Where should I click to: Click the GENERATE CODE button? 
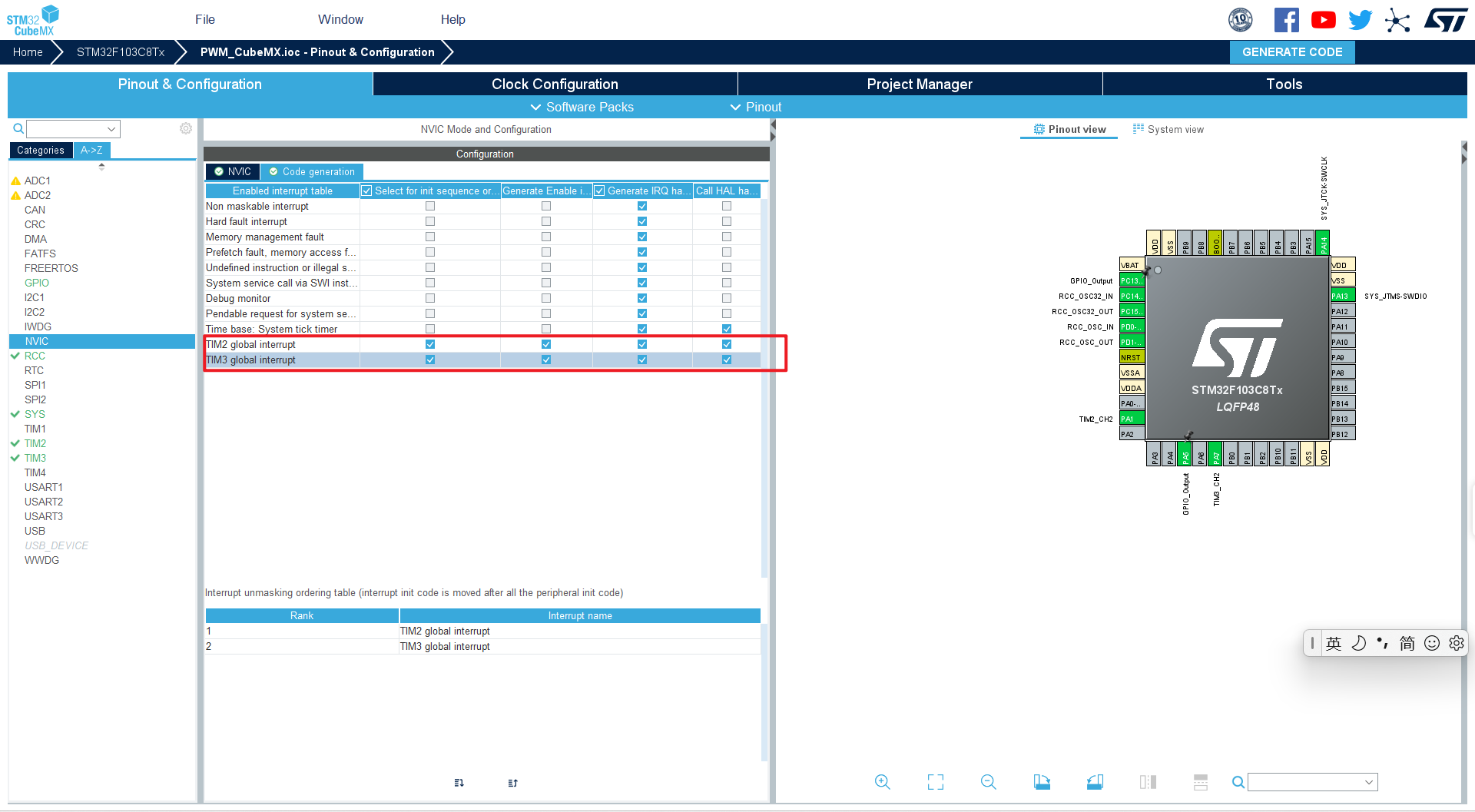(1292, 52)
